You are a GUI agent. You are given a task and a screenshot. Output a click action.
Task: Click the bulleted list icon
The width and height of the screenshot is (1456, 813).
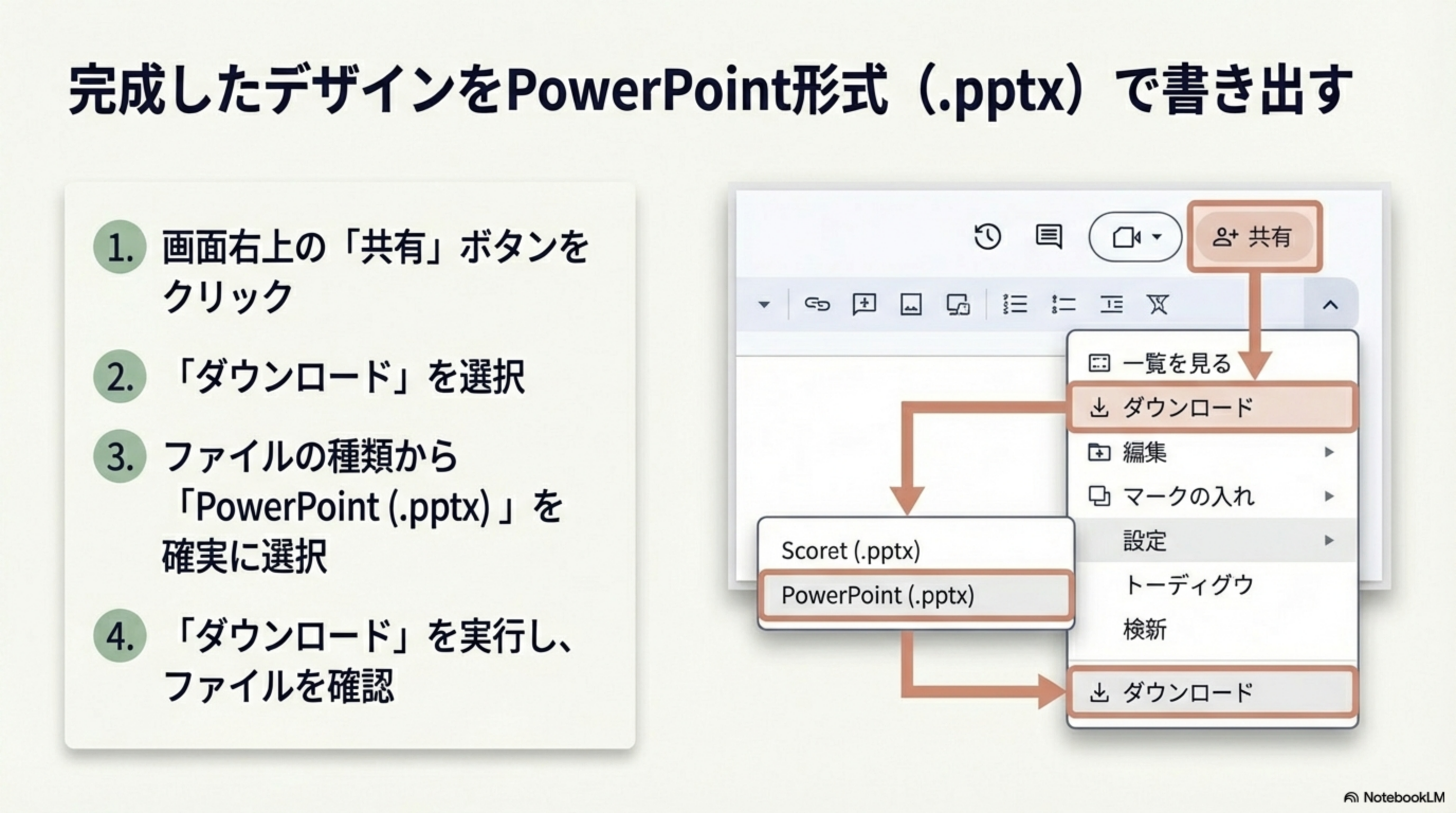coord(1063,305)
